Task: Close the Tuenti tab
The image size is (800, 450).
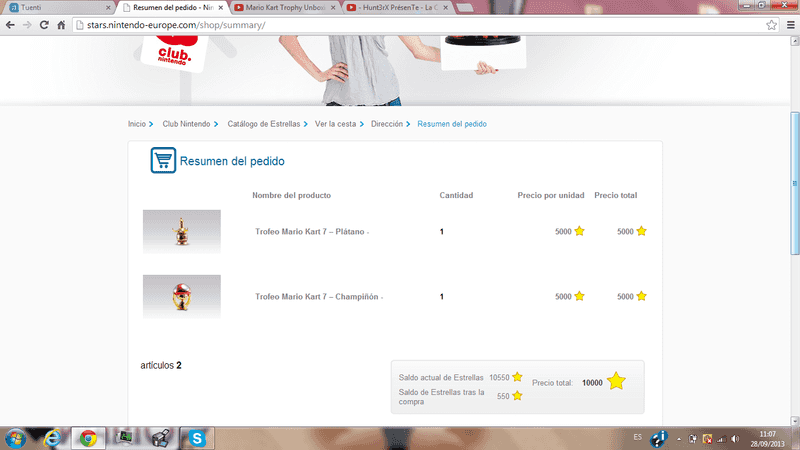Action: pos(108,8)
